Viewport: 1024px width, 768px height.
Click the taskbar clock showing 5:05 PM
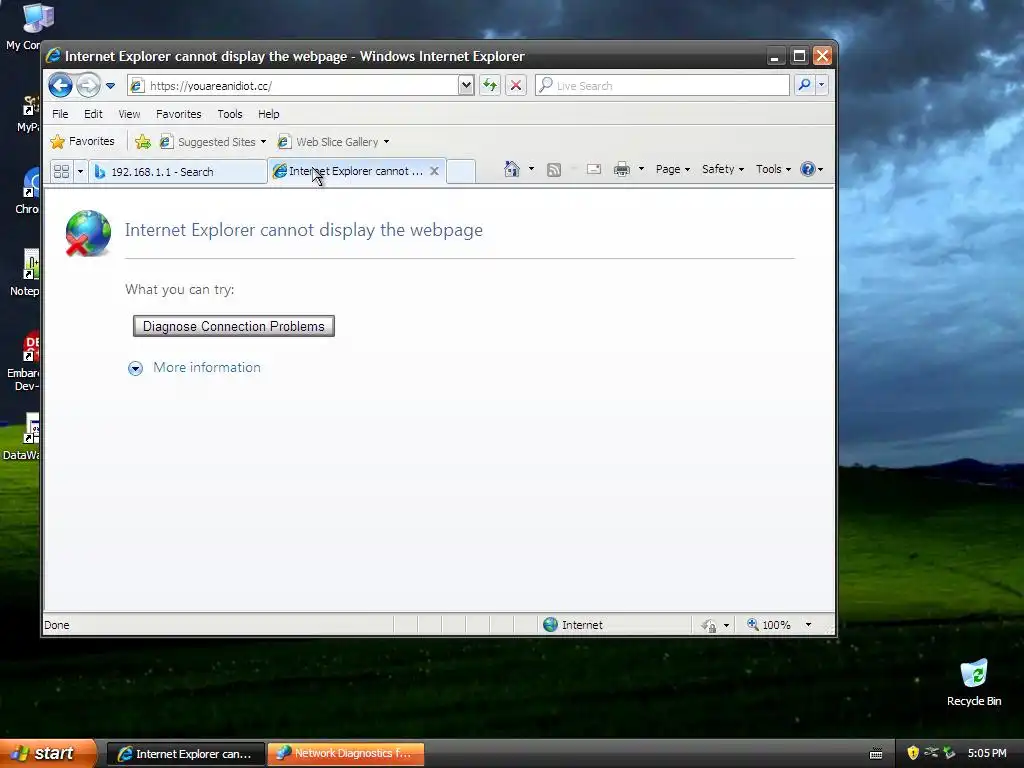[x=987, y=753]
